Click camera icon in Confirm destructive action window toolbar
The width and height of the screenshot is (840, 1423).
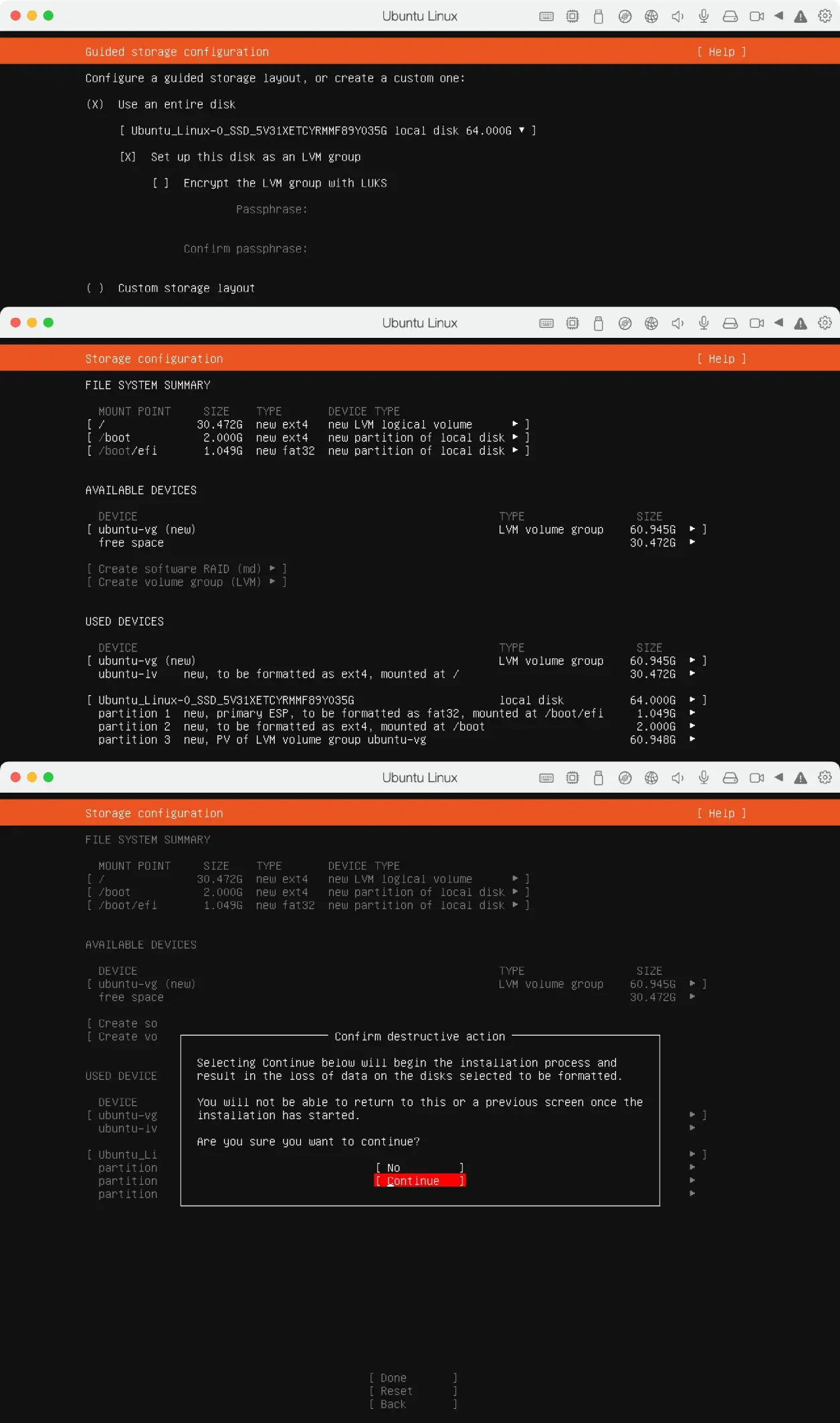pos(756,777)
